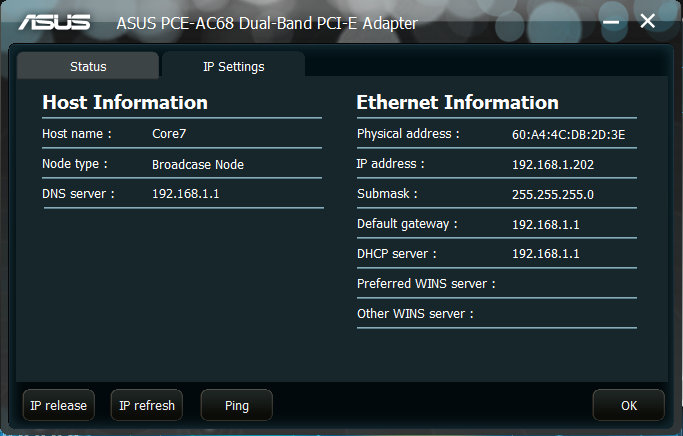Select the physical address 60:A4:4C:DB:2D:3E
Viewport: 683px width, 436px height.
pos(568,134)
